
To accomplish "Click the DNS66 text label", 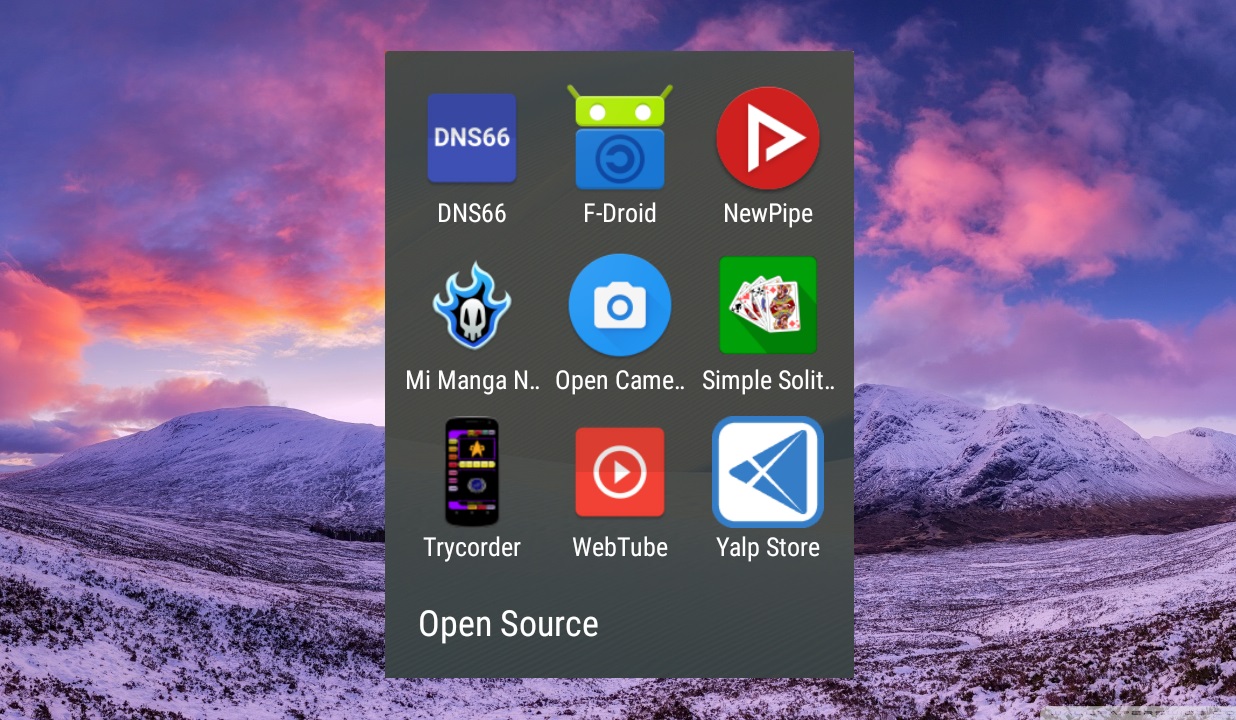I will 472,213.
